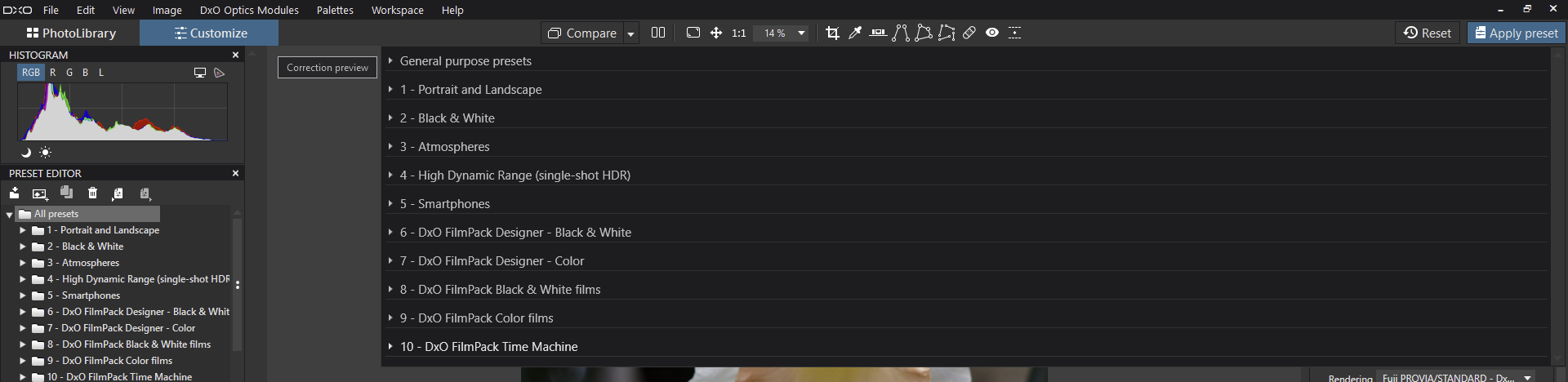Toggle highlight clipping sun indicator
Image resolution: width=1568 pixels, height=382 pixels.
pos(45,153)
